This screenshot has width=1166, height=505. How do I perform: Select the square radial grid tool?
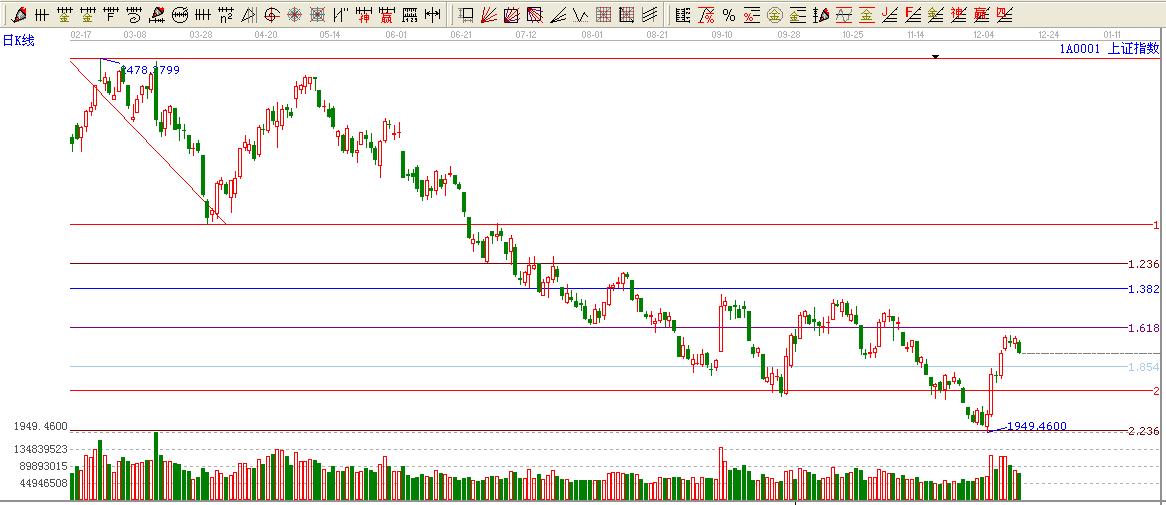tap(318, 14)
